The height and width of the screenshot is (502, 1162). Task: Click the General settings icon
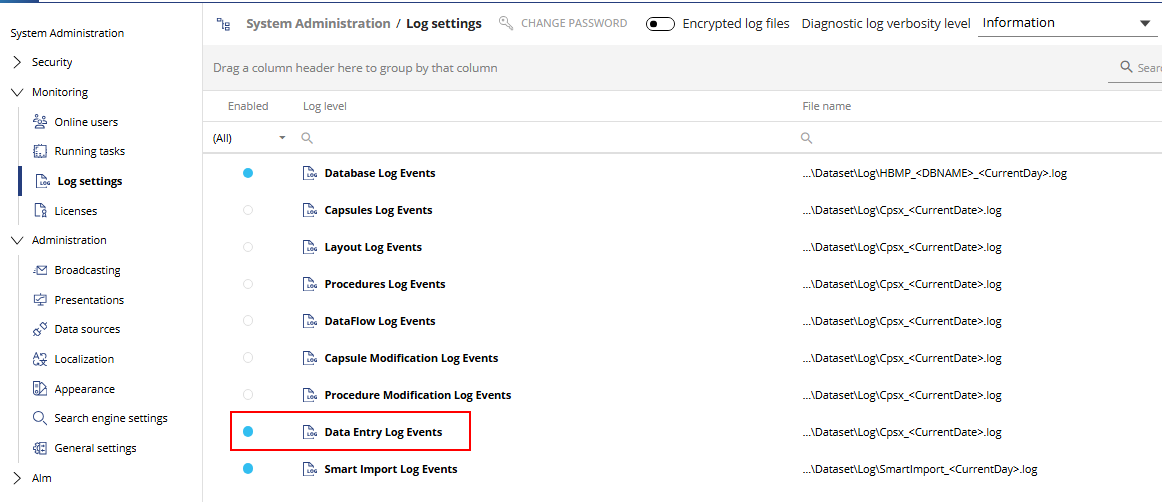41,448
